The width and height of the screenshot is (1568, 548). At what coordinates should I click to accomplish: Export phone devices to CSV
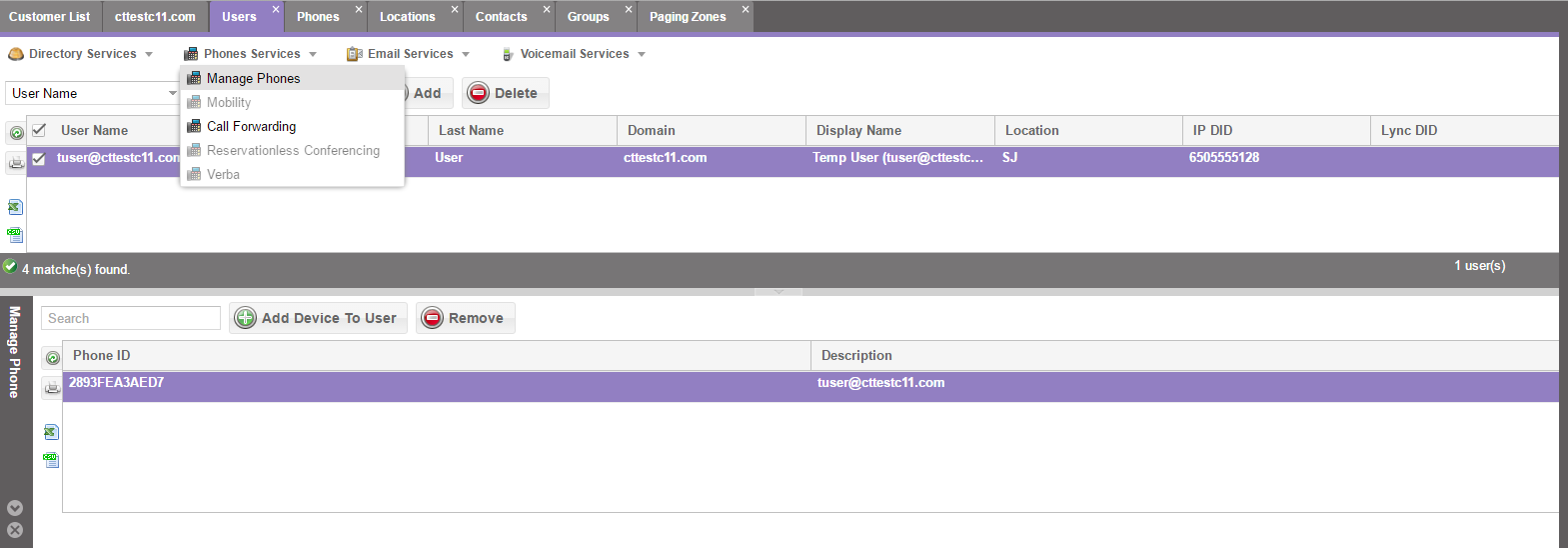point(51,460)
